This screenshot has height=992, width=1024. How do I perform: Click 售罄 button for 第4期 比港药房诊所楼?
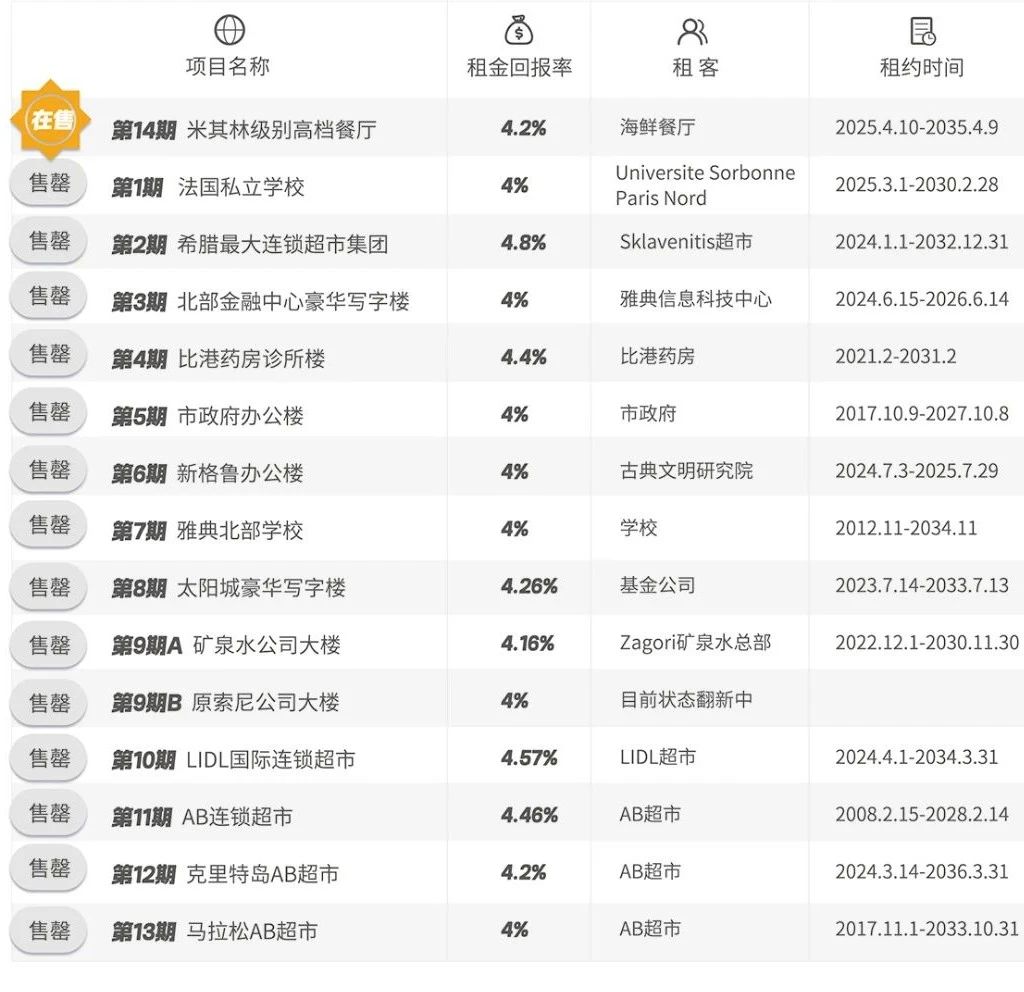point(49,354)
